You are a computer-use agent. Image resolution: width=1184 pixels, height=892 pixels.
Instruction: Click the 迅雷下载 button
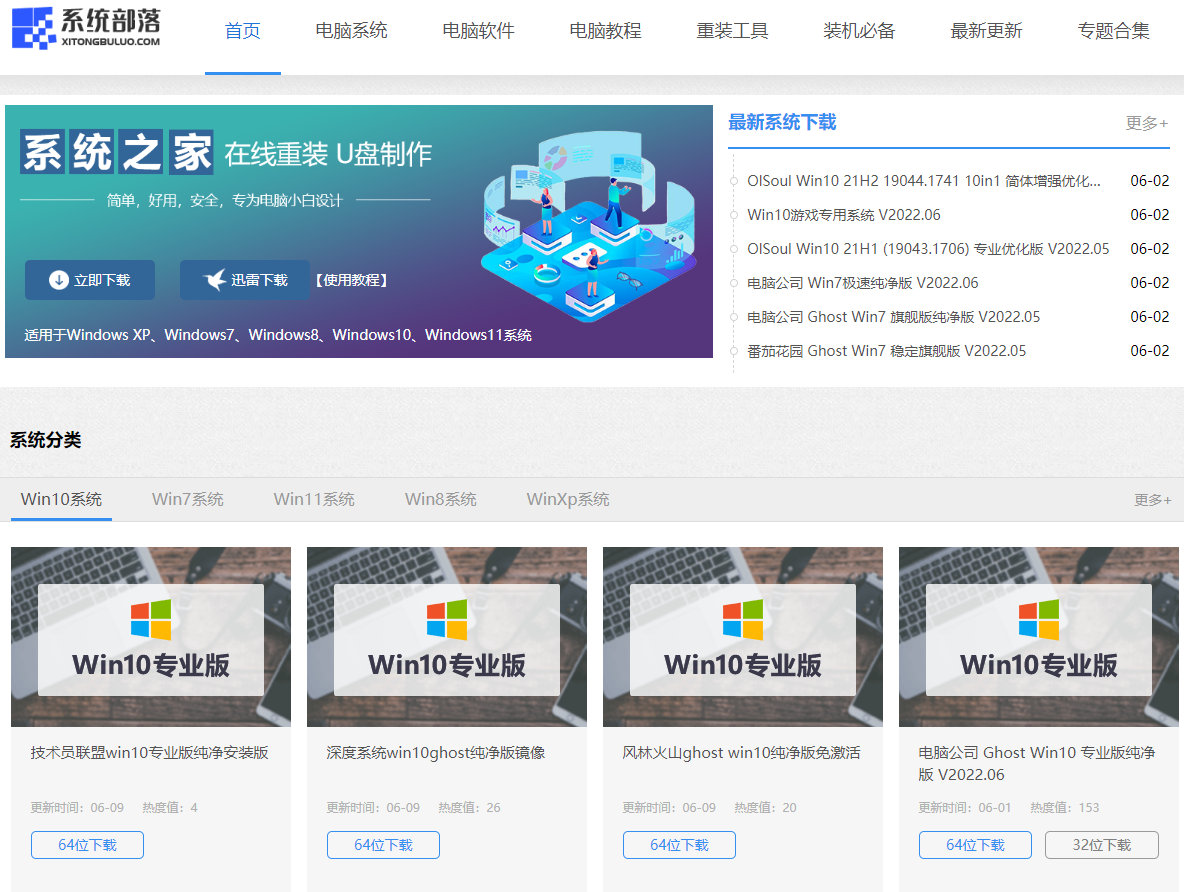pyautogui.click(x=245, y=280)
